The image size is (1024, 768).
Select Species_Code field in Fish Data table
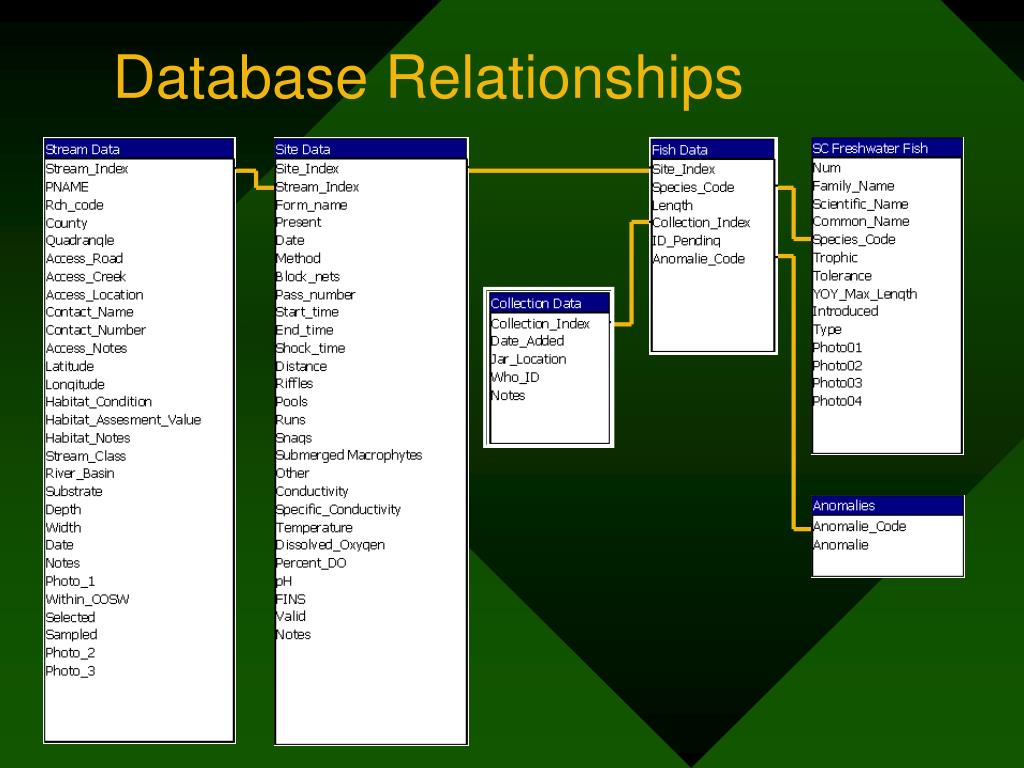pyautogui.click(x=693, y=187)
